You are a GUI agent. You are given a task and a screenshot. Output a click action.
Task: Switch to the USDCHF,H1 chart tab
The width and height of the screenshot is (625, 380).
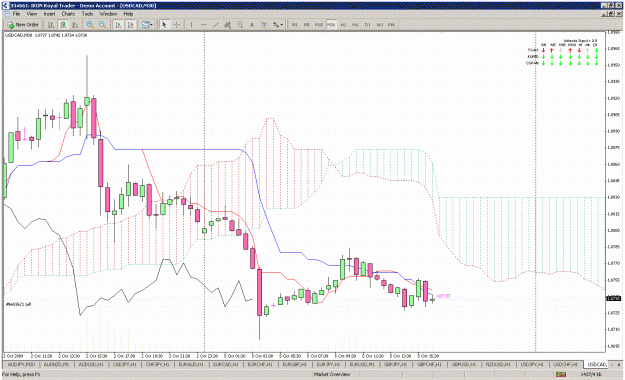(x=566, y=364)
